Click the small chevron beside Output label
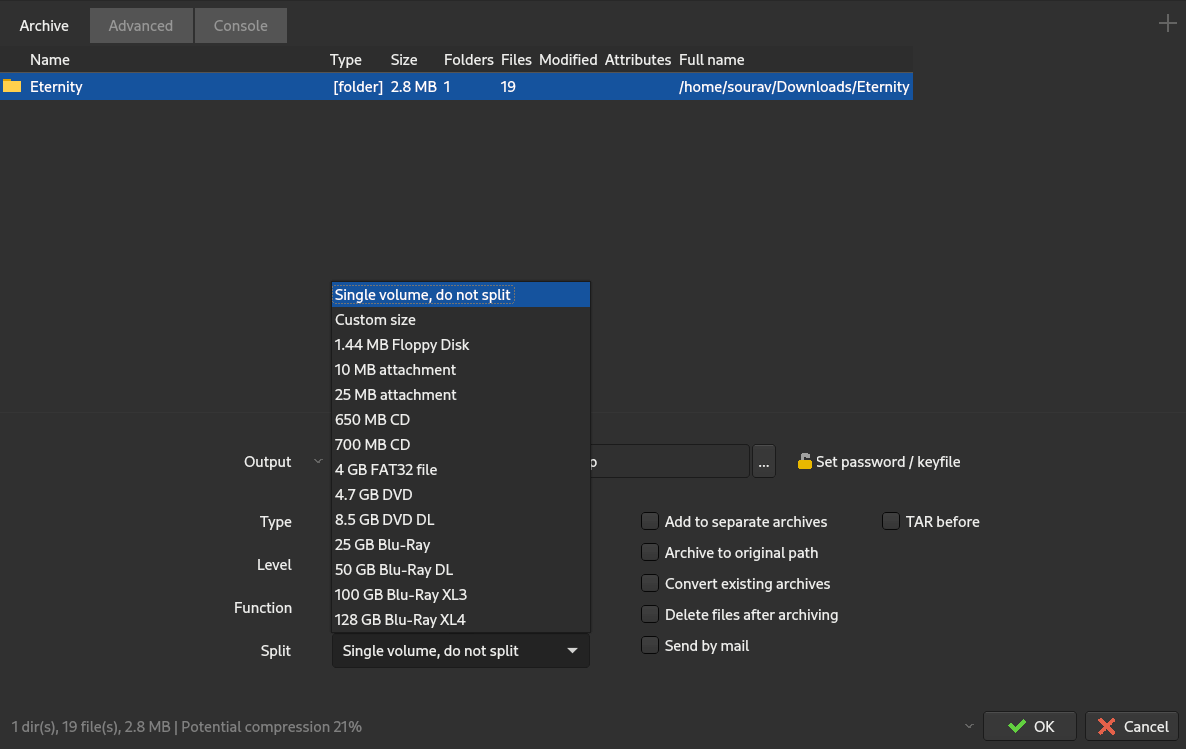 point(318,462)
